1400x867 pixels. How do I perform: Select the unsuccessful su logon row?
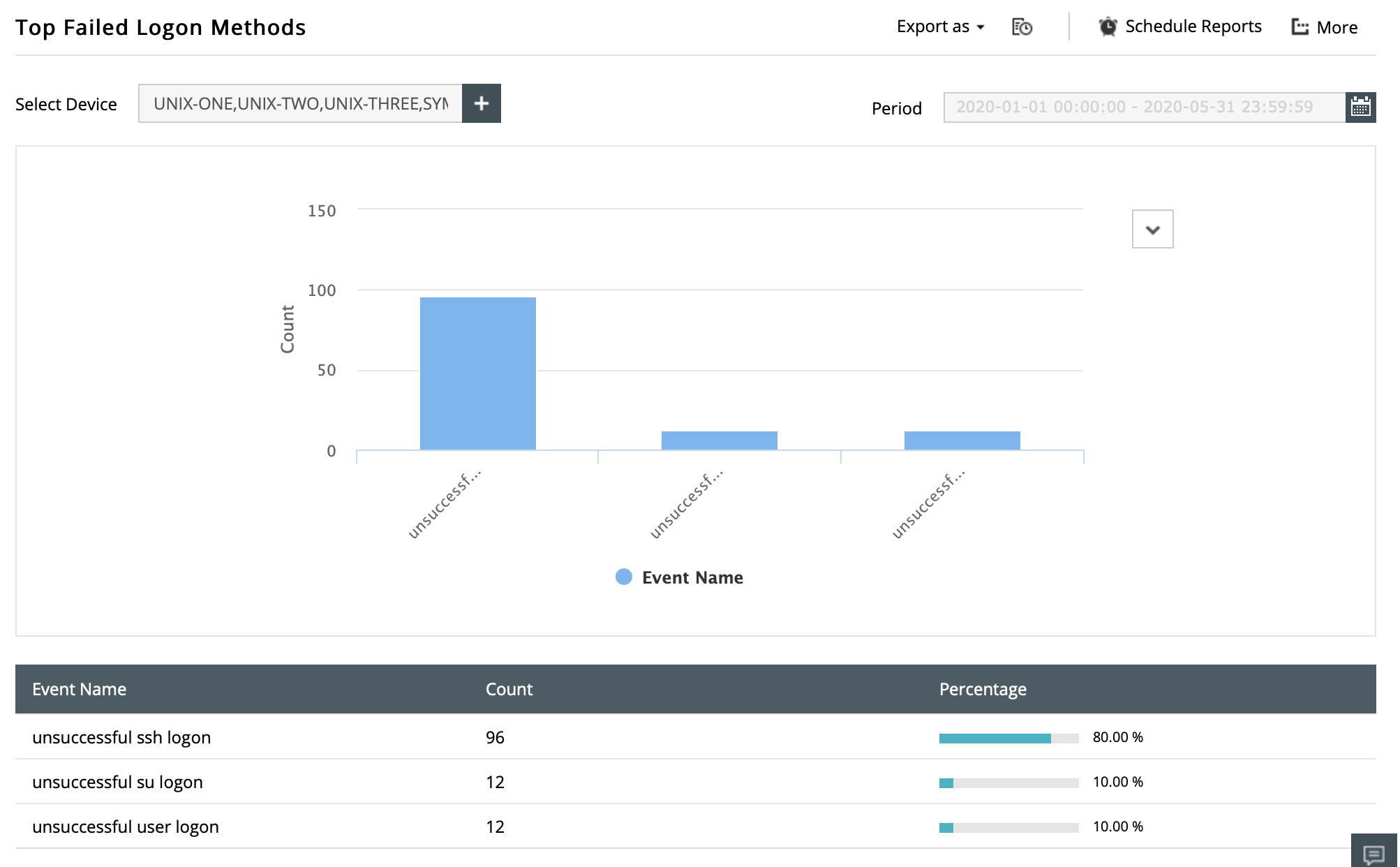(117, 782)
